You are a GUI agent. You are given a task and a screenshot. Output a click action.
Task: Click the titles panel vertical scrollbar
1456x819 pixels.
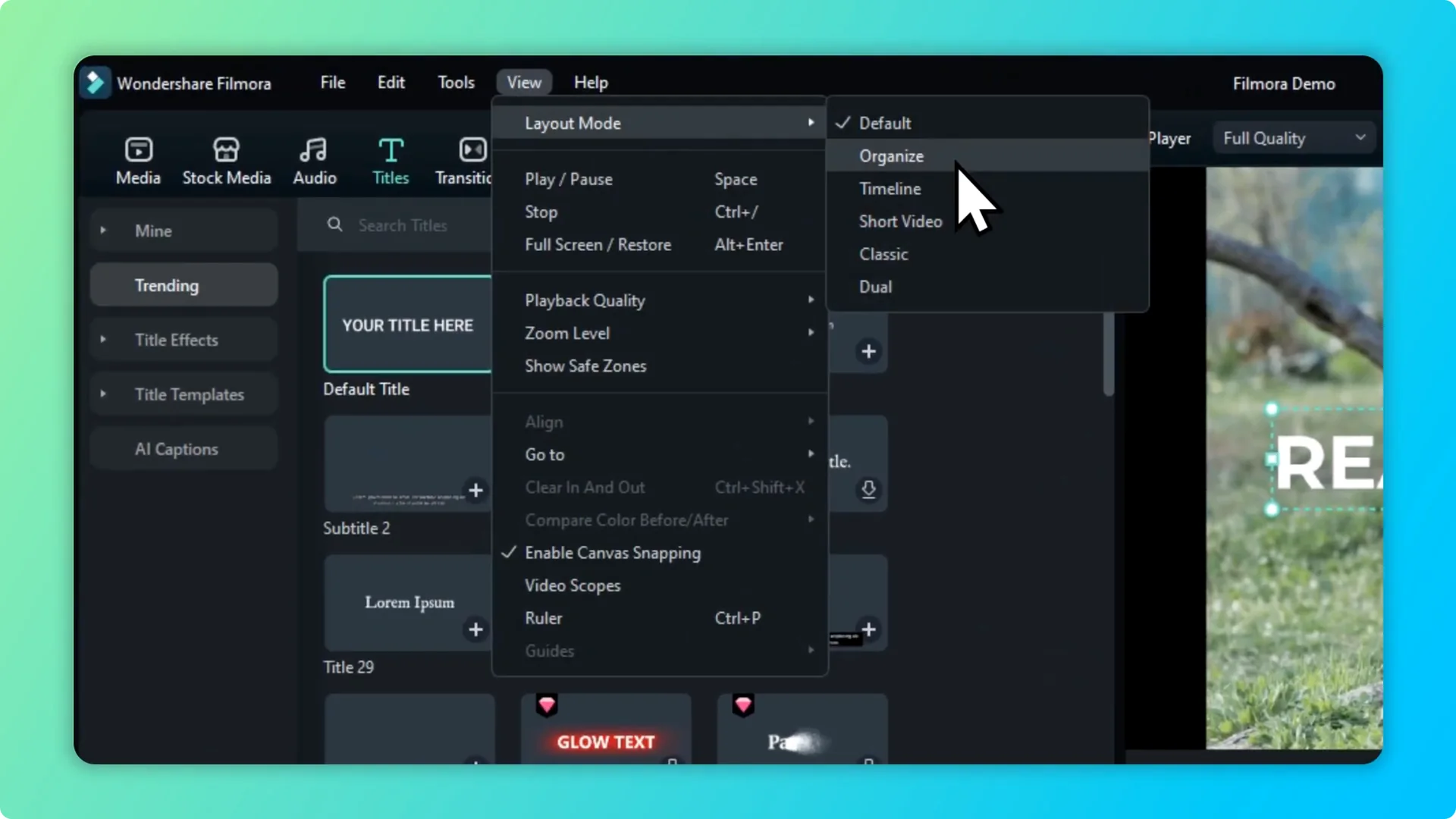coord(1109,354)
